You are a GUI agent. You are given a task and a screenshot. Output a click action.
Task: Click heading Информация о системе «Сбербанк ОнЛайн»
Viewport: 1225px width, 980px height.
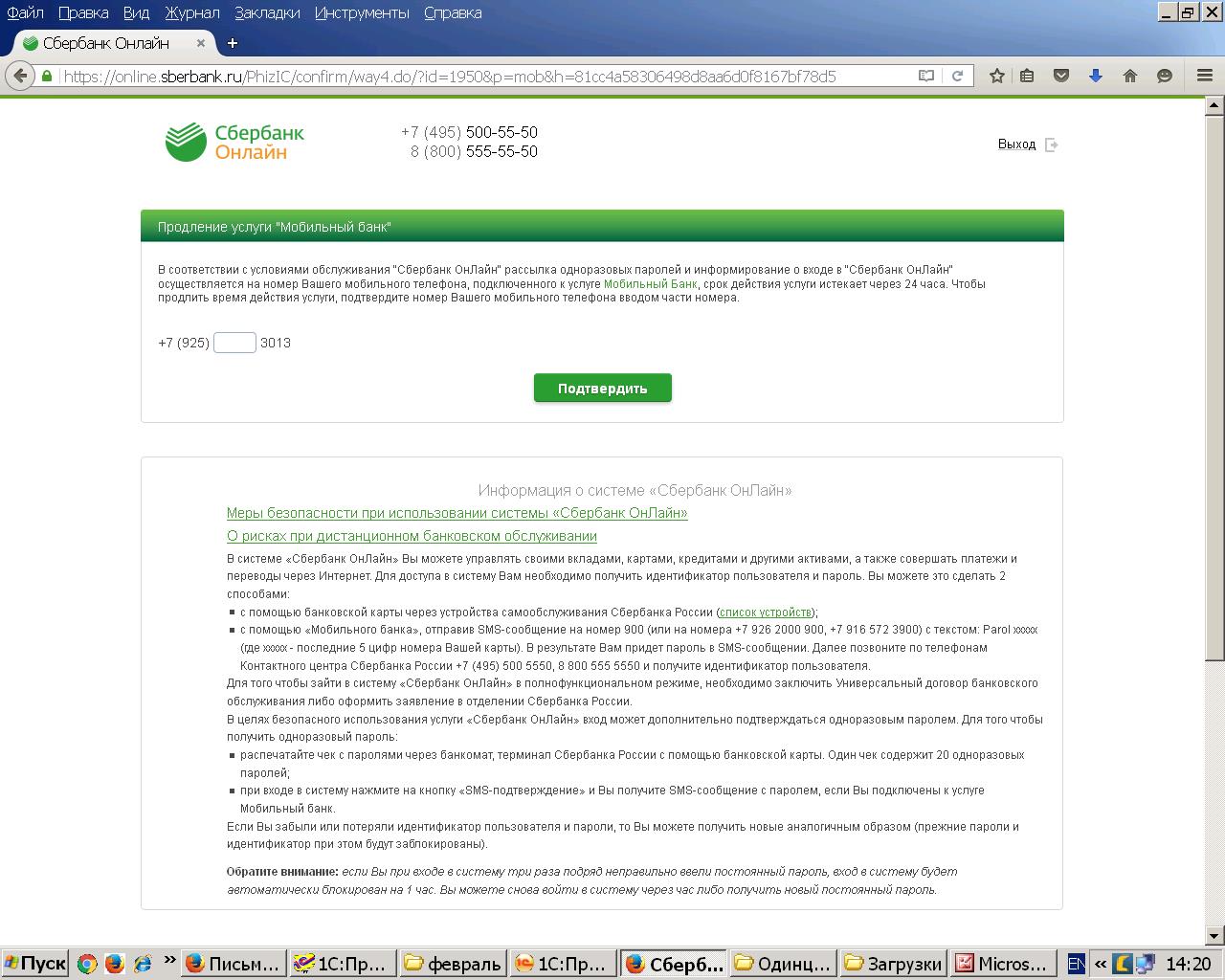(635, 490)
